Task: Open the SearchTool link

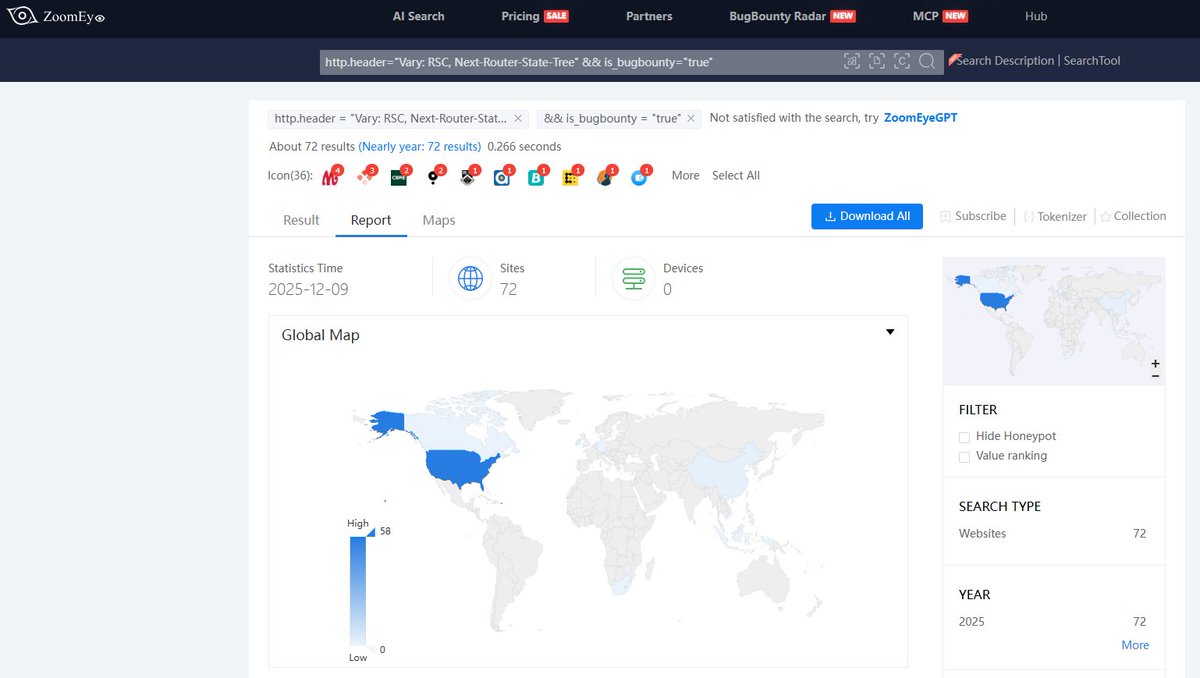Action: (x=1092, y=61)
